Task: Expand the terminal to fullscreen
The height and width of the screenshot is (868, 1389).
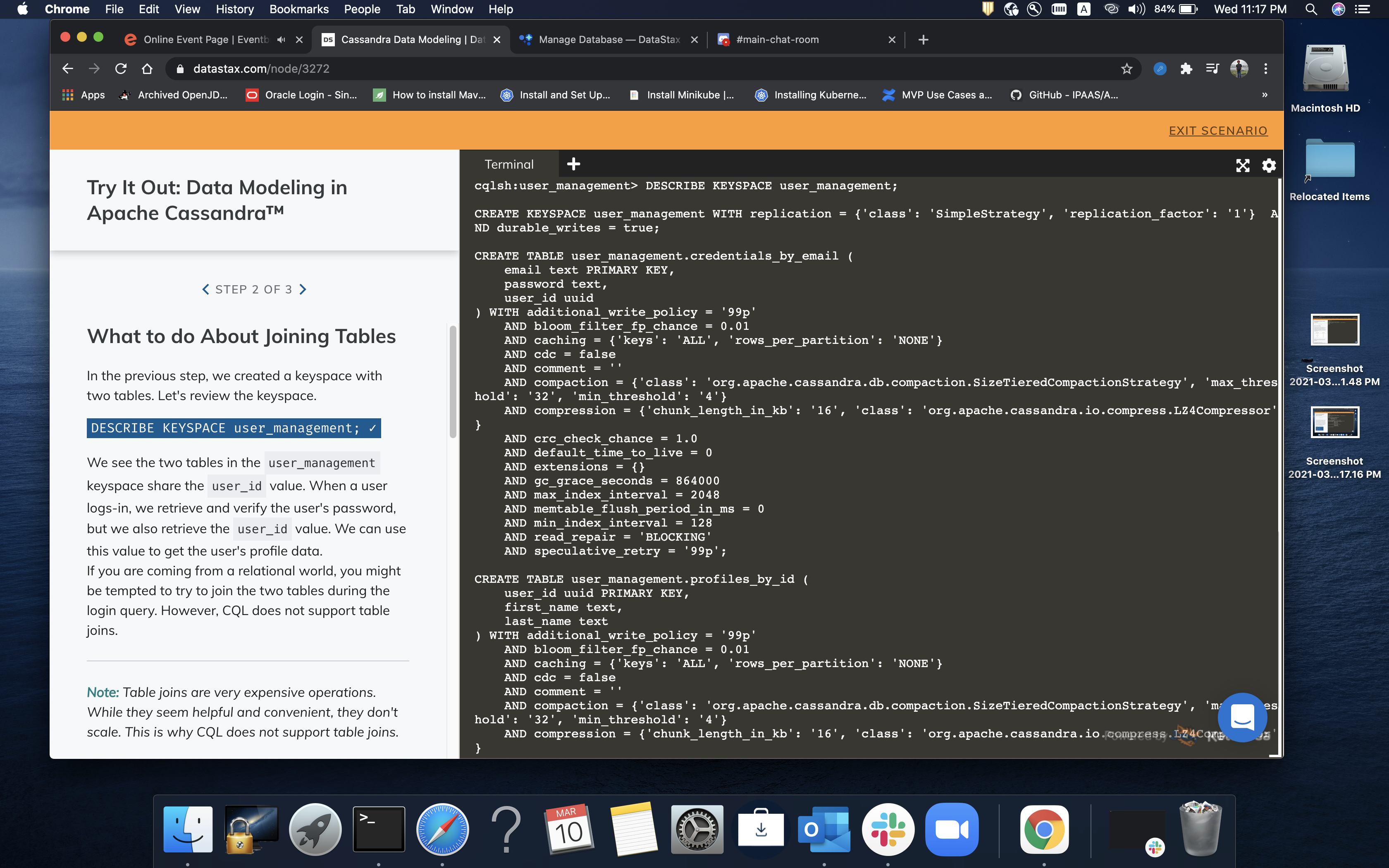Action: pyautogui.click(x=1243, y=165)
